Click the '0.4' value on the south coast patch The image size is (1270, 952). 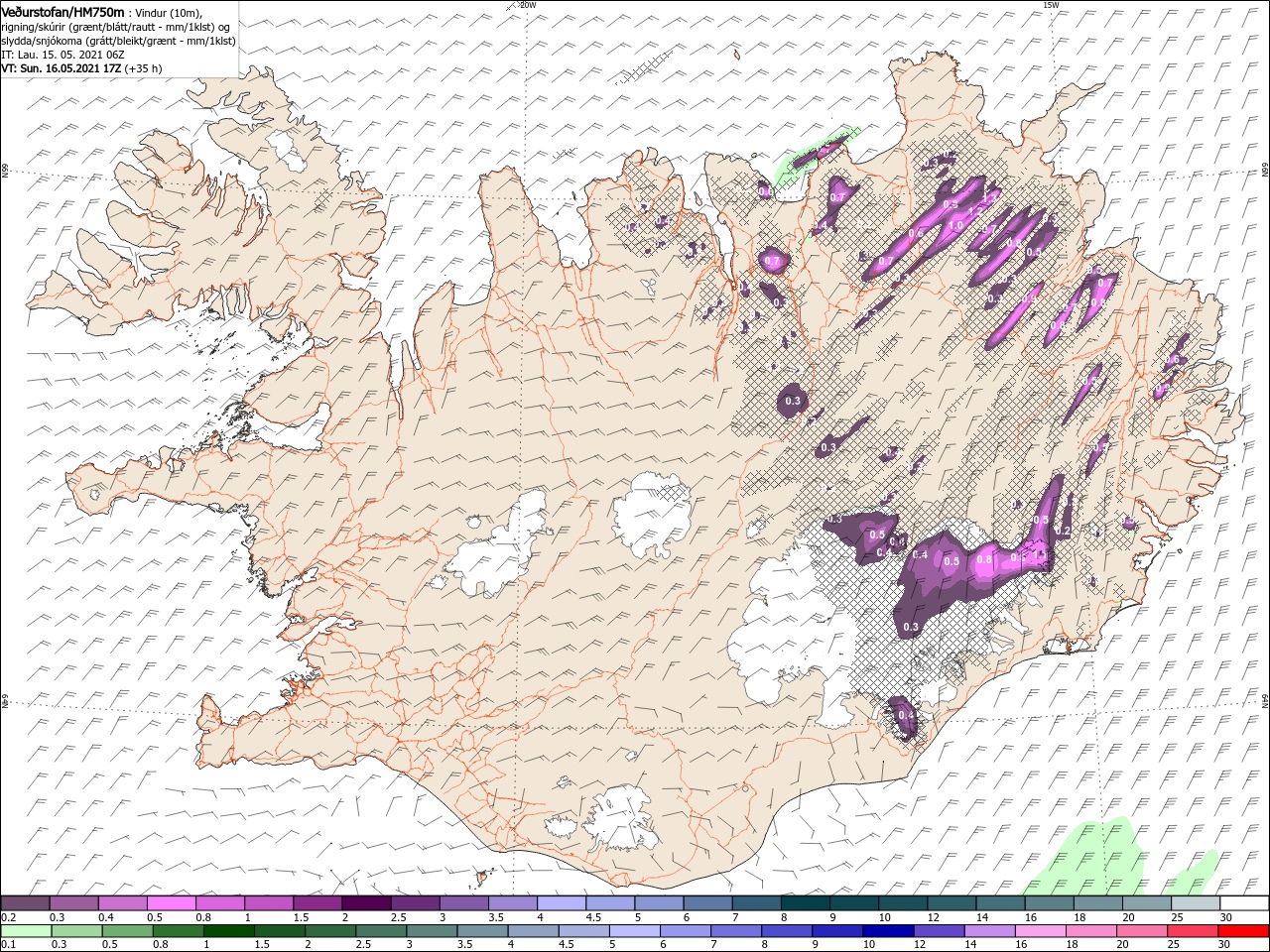click(x=905, y=715)
